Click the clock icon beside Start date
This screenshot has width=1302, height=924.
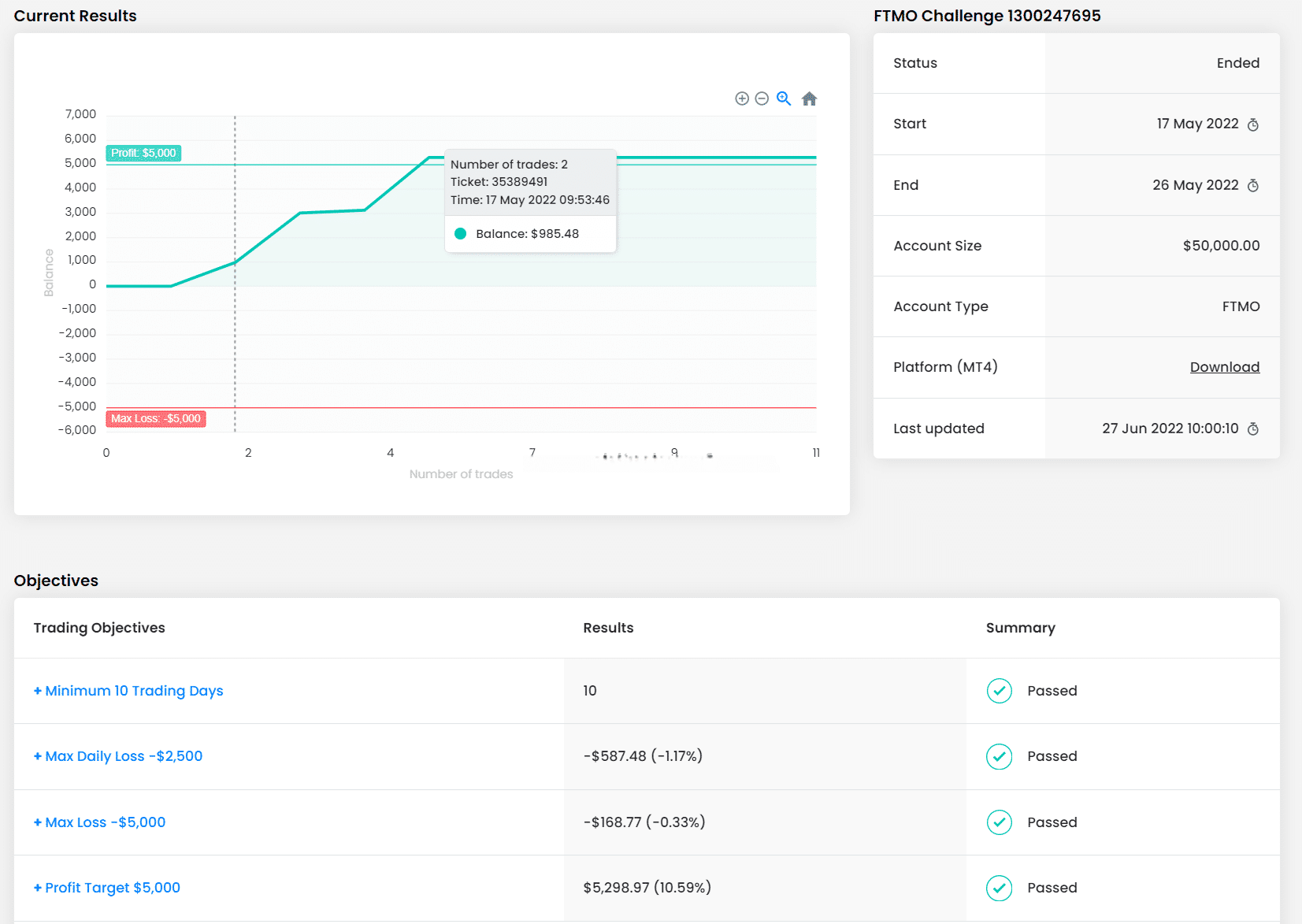pos(1253,124)
